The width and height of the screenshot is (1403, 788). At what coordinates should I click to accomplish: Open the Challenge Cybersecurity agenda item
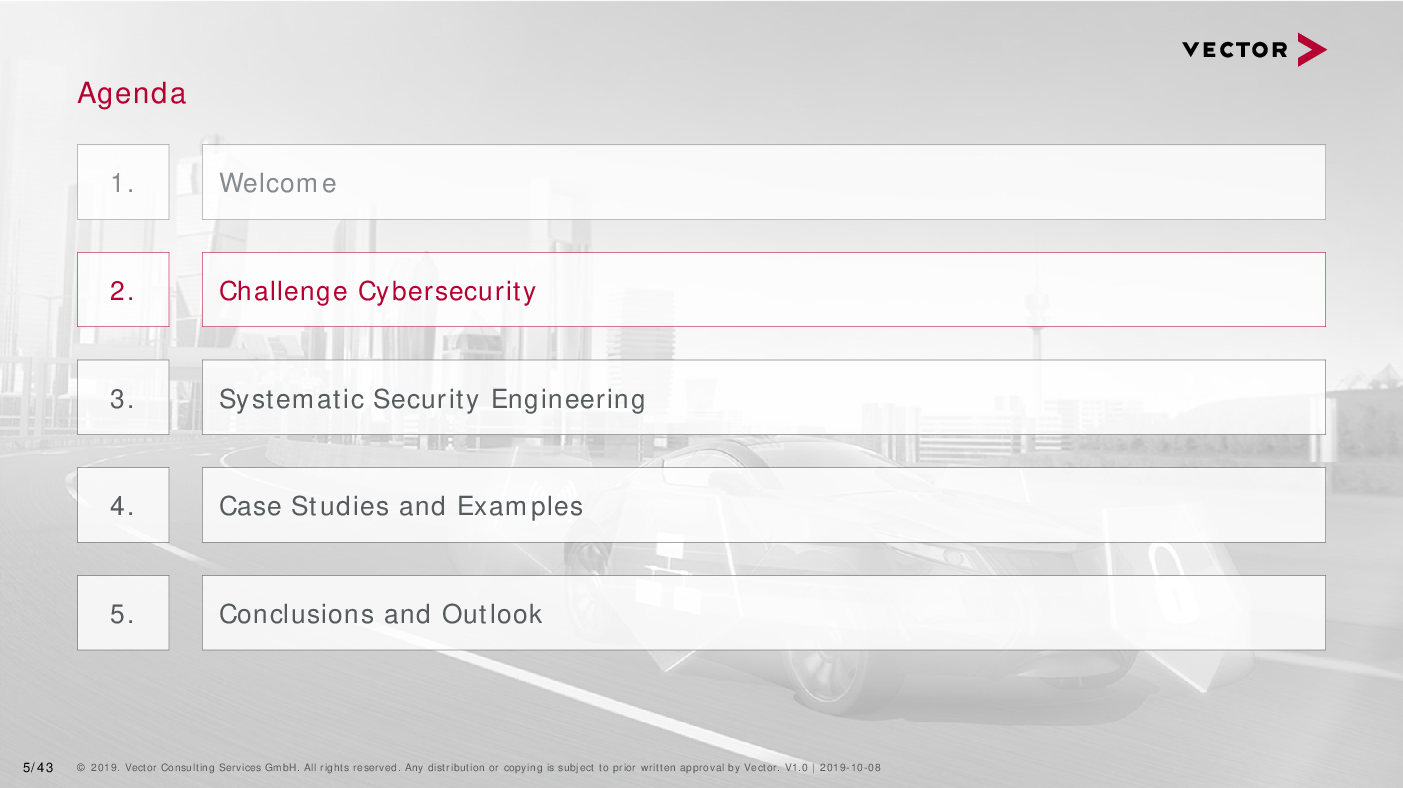[x=763, y=290]
